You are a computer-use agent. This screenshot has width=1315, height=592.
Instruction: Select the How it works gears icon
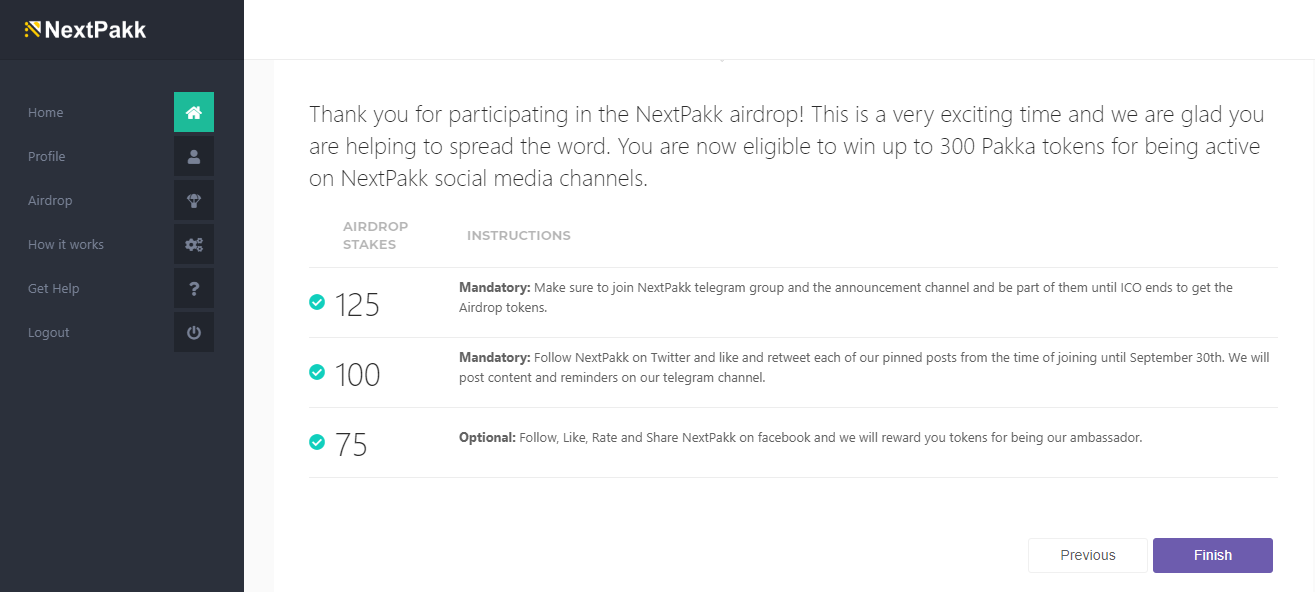coord(194,244)
